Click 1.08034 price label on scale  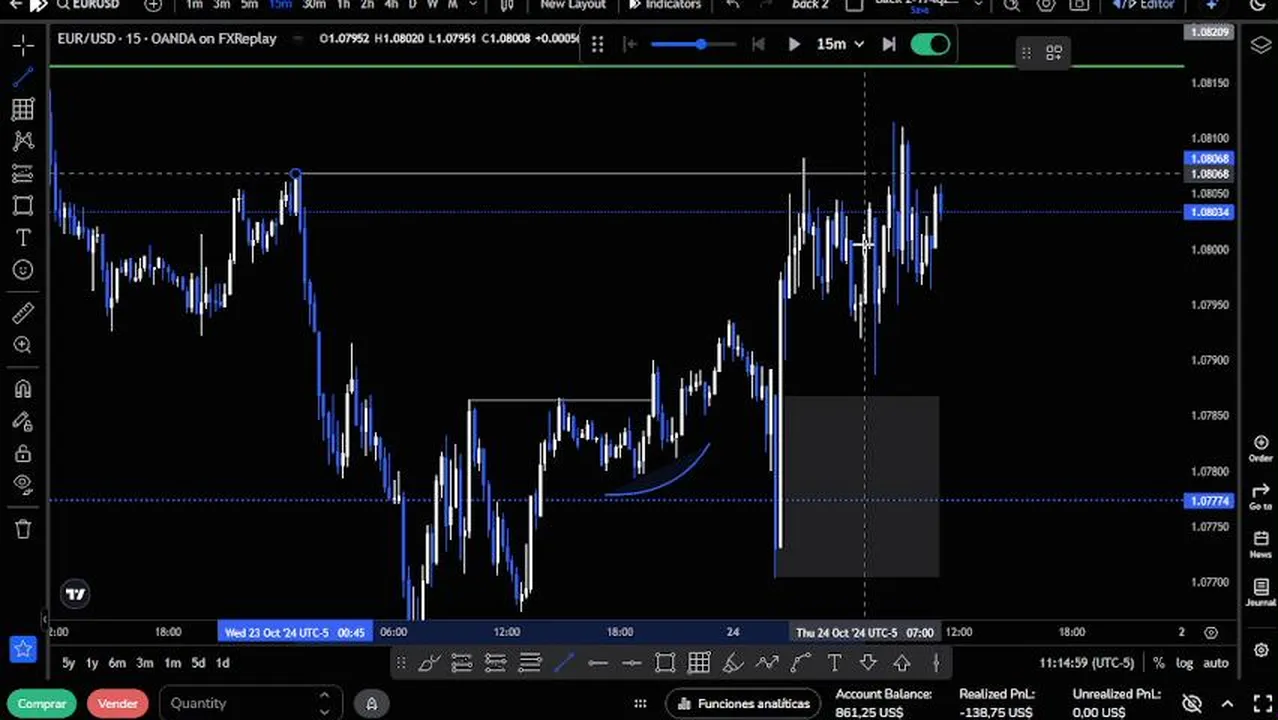coord(1209,212)
